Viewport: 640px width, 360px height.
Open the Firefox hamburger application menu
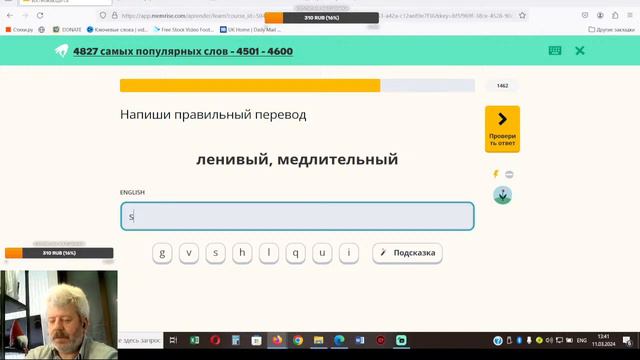630,16
